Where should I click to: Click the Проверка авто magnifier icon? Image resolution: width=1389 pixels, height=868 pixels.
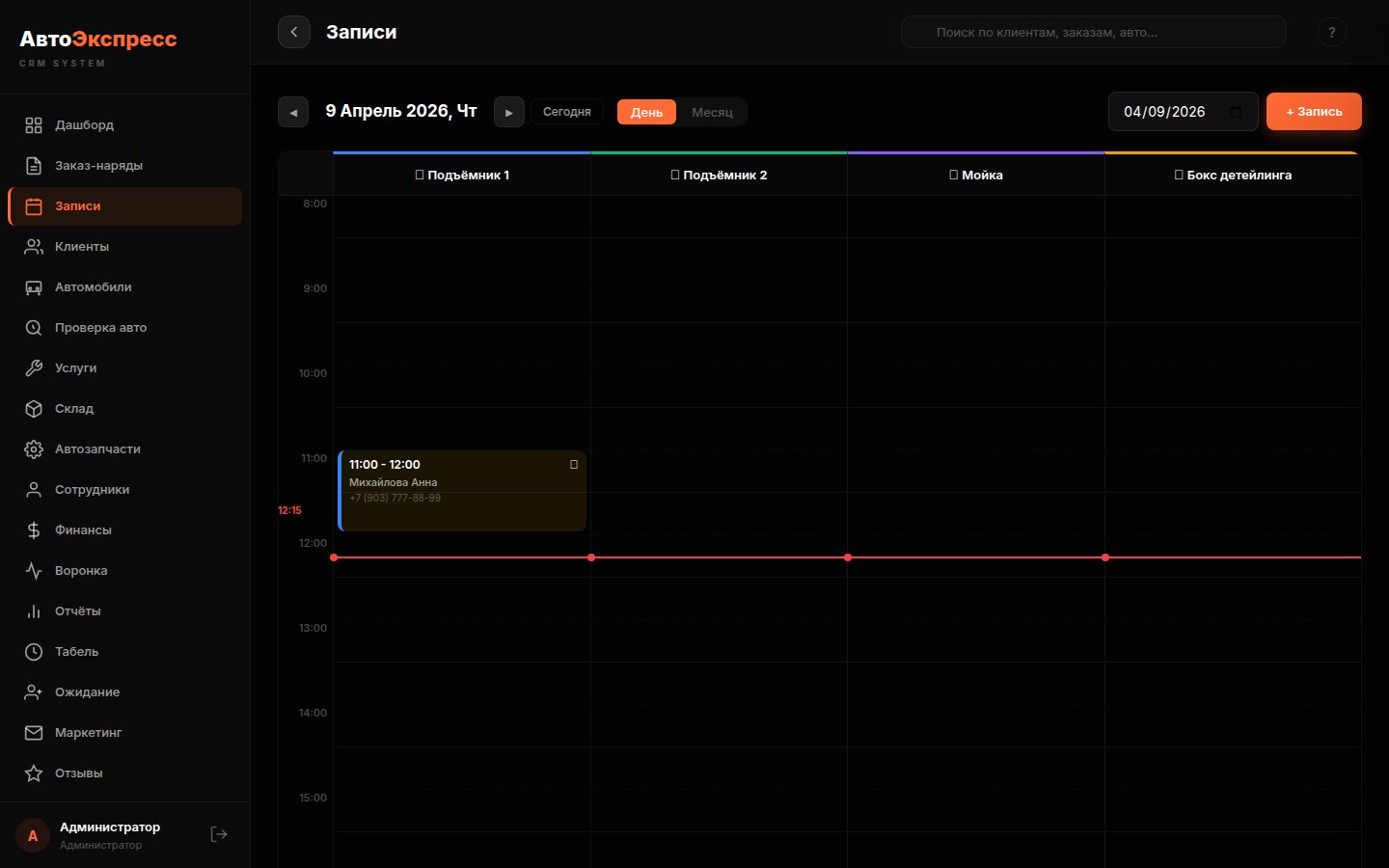coord(33,327)
